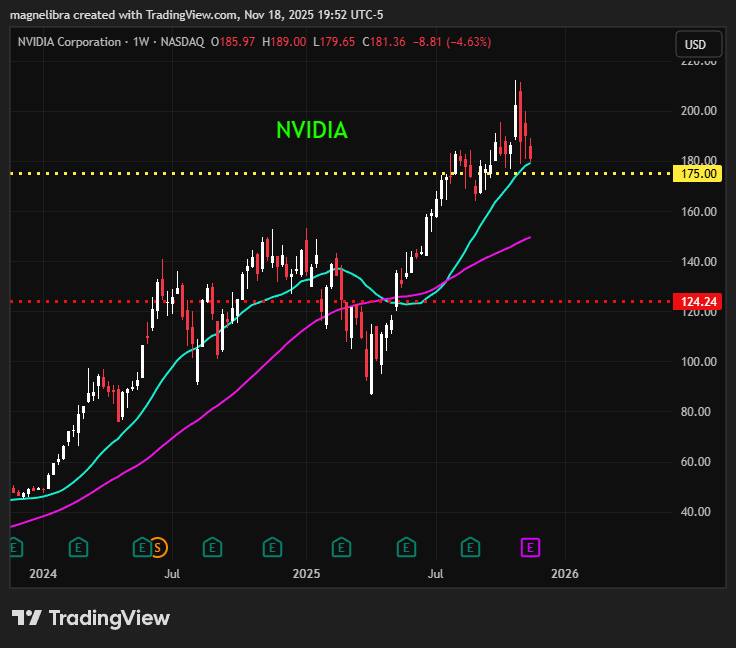Click the chart header text starting with magnelibra
736x648 pixels.
197,15
